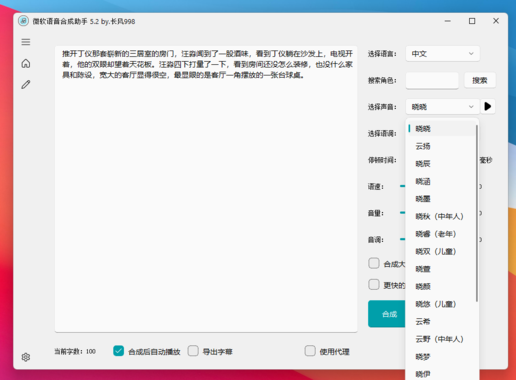Screen dimensions: 516x380
Task: Collapse the 选择声音 dropdown showing 晓晓
Action: pos(443,107)
